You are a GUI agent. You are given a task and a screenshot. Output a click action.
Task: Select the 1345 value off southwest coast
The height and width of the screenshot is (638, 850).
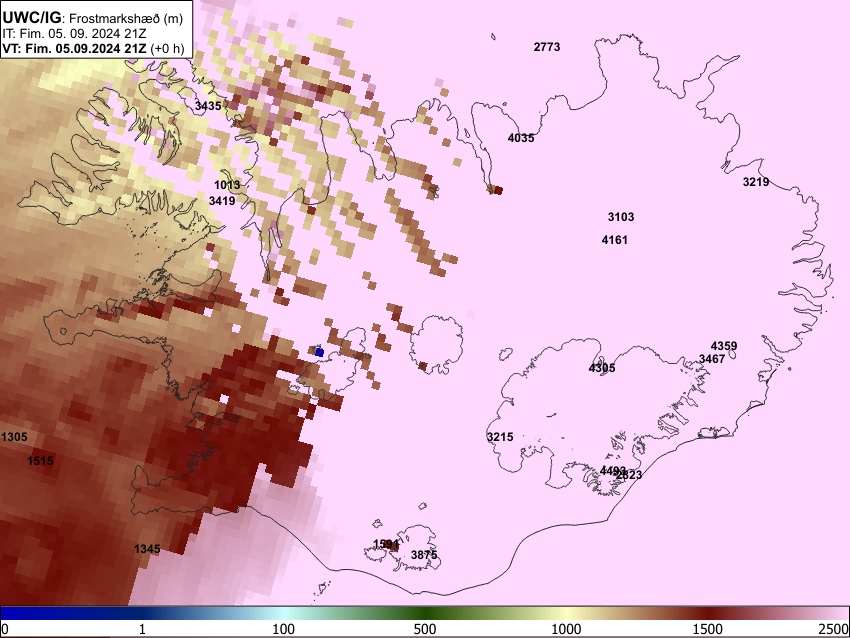[x=147, y=549]
